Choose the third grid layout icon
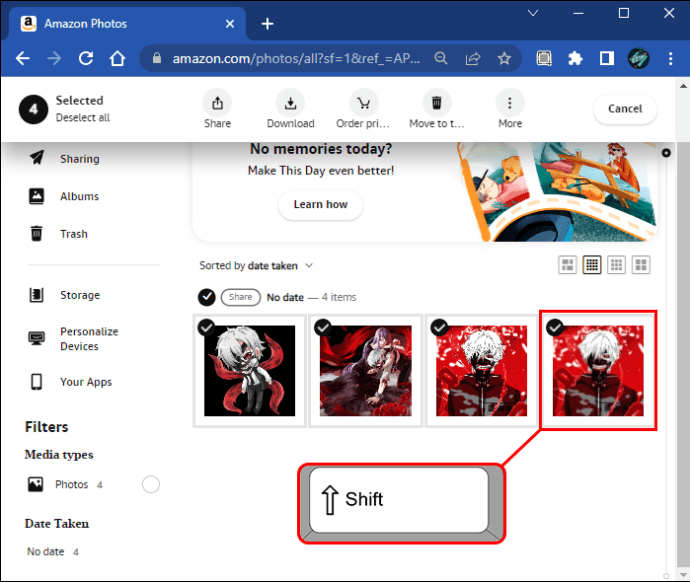The image size is (690, 582). tap(616, 265)
